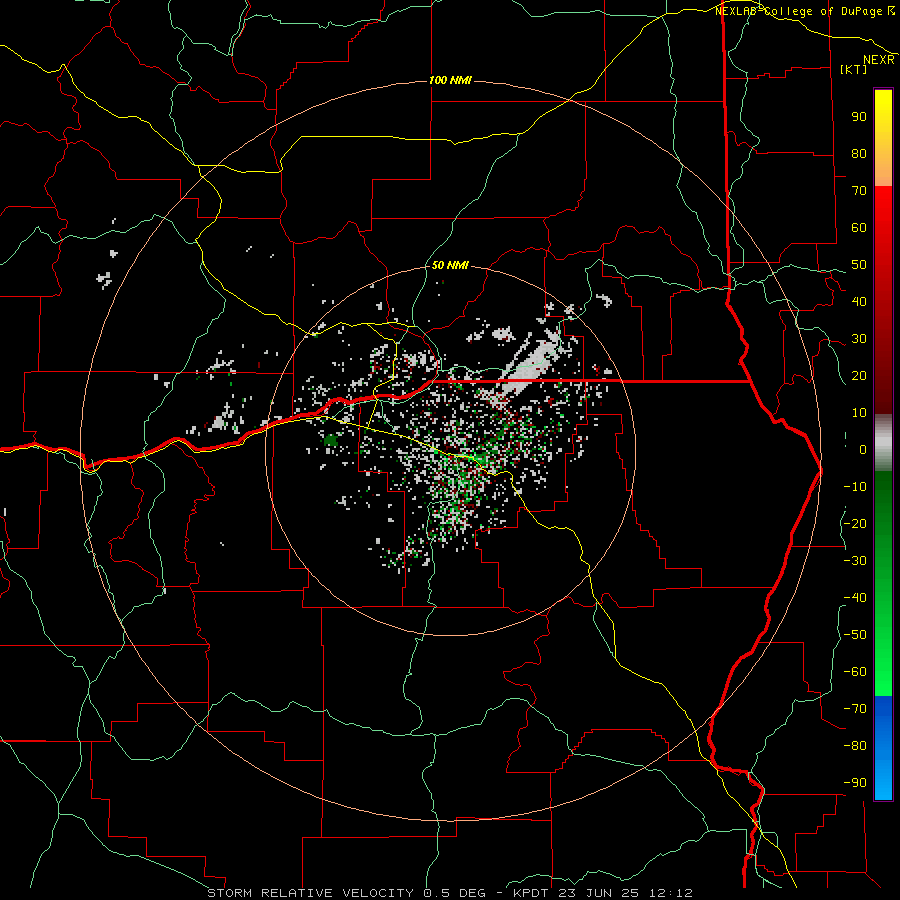This screenshot has height=900, width=900.
Task: Click the positive 80 scale value
Action: 859,153
